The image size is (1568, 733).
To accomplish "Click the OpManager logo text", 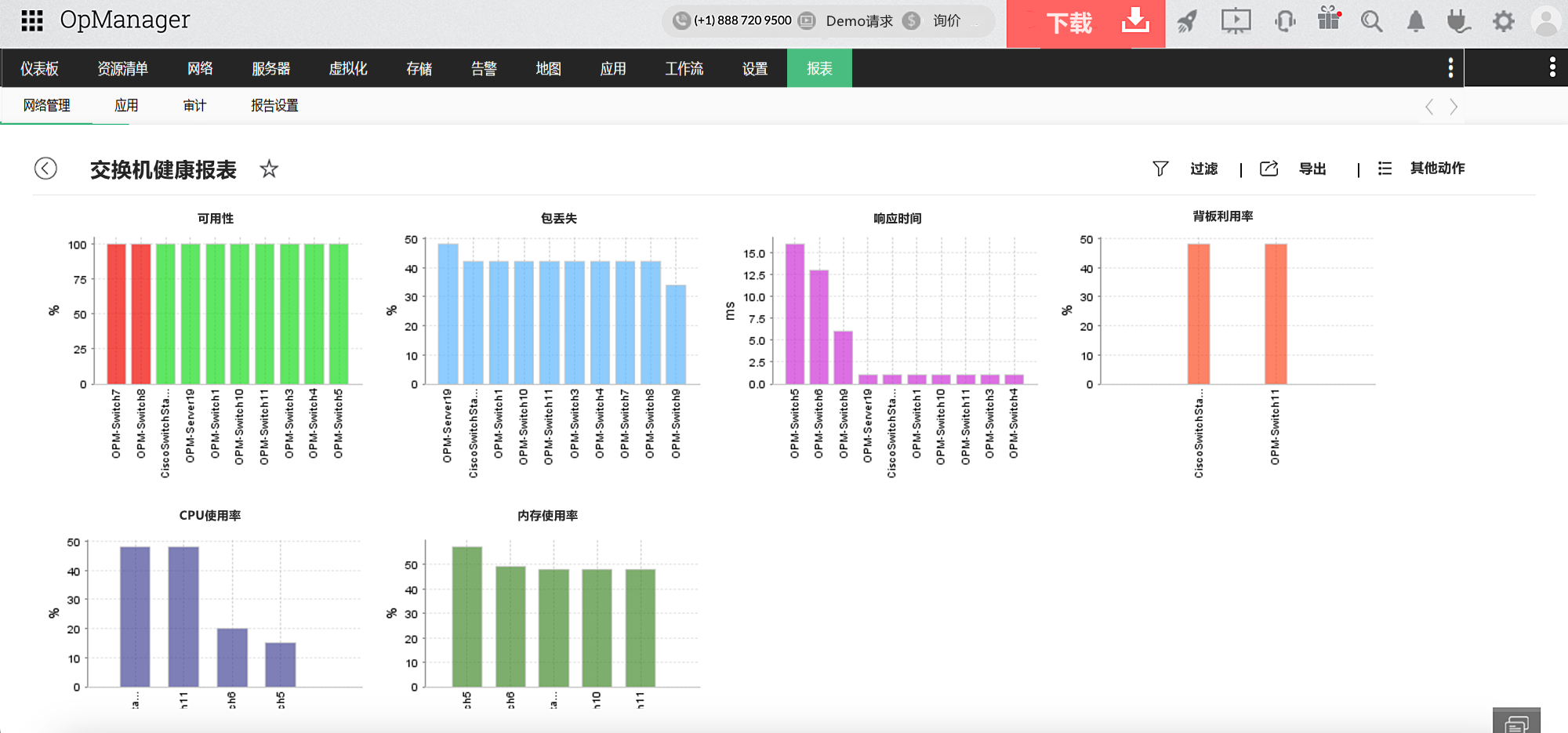I will point(125,20).
